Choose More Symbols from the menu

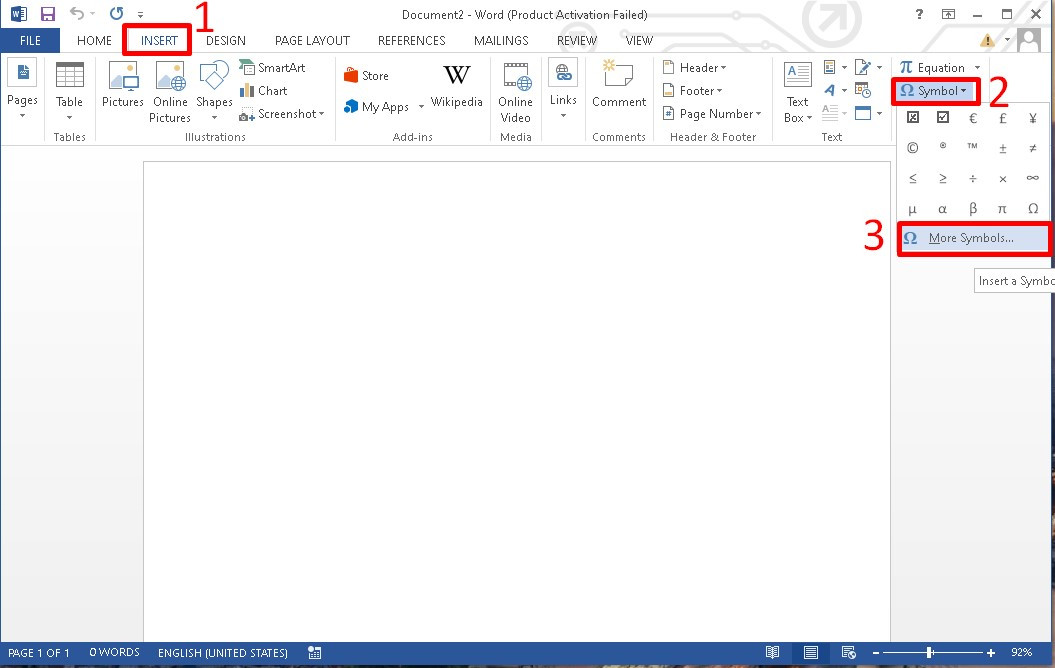coord(970,238)
